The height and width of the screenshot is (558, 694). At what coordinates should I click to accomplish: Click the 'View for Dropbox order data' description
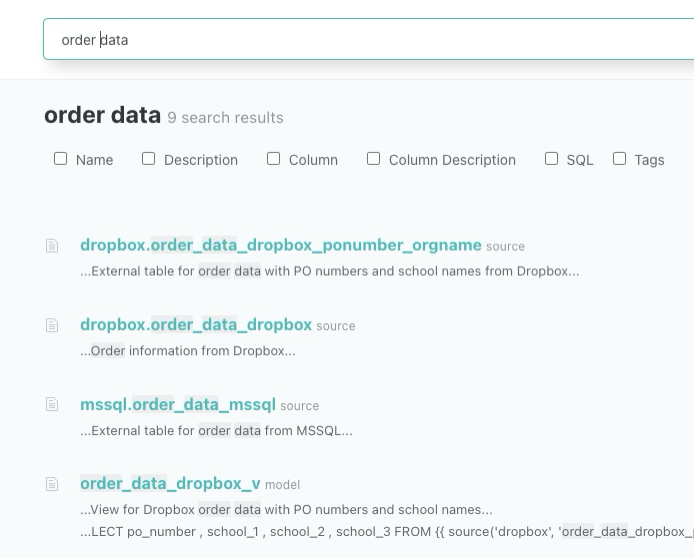[x=286, y=510]
